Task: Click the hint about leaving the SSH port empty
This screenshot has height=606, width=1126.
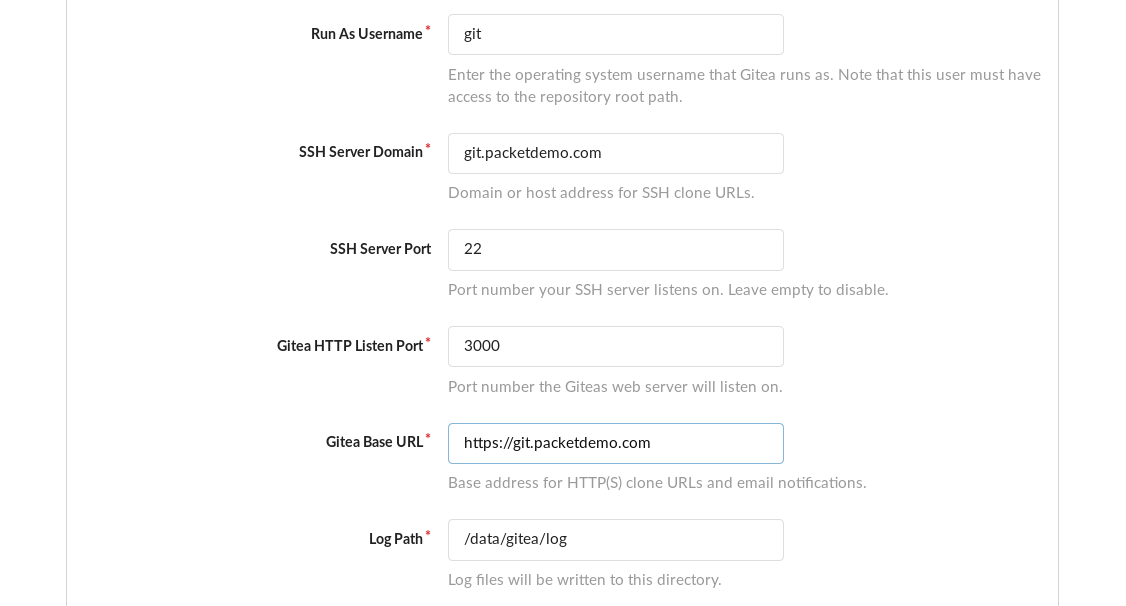Action: (668, 289)
